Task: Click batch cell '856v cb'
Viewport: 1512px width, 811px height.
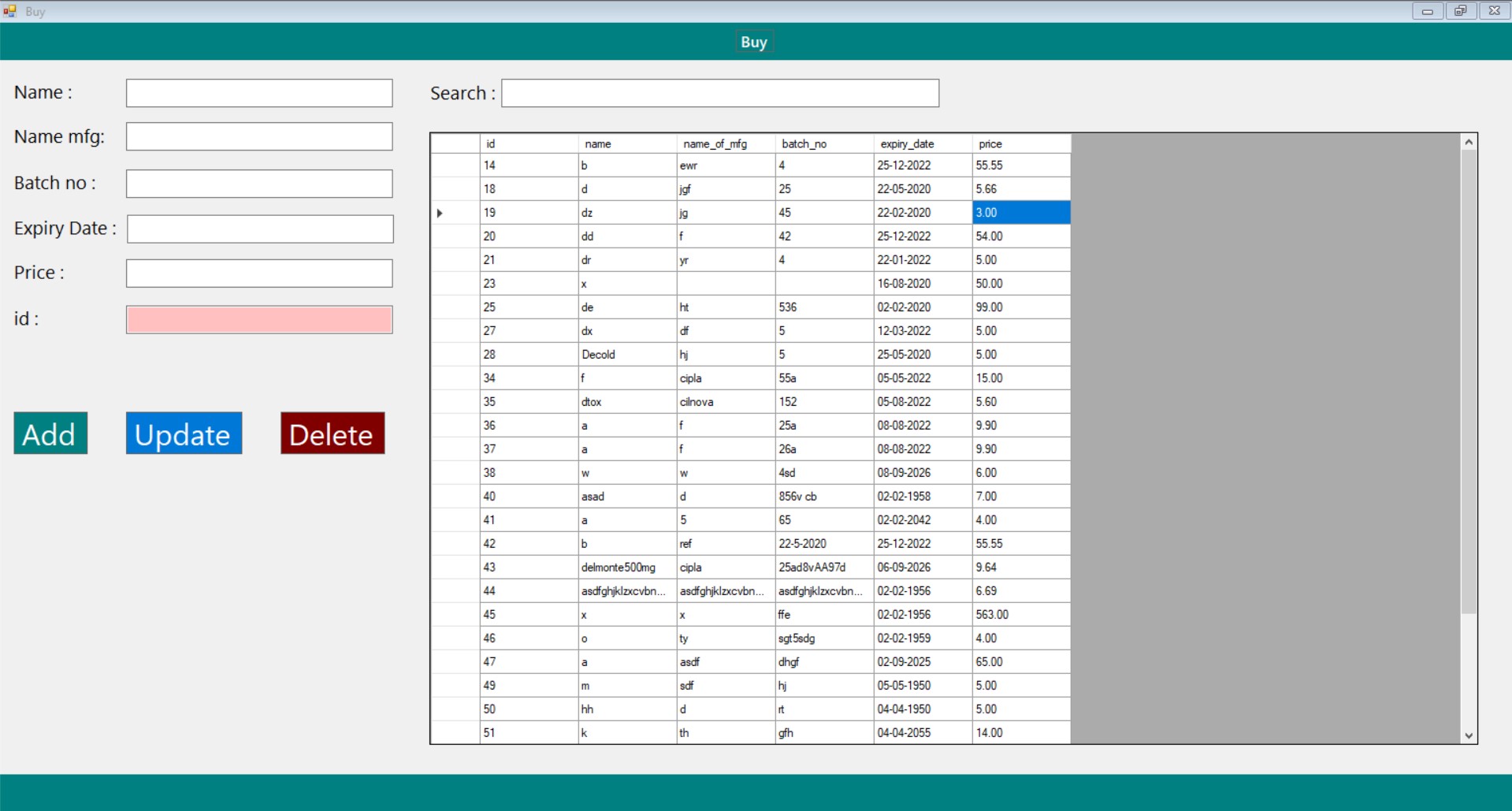Action: [x=824, y=497]
